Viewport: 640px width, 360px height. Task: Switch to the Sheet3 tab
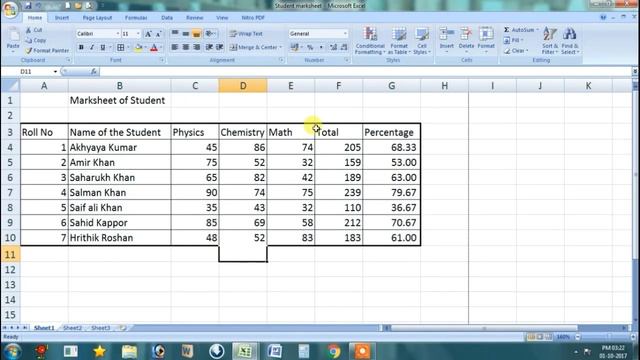coord(101,328)
